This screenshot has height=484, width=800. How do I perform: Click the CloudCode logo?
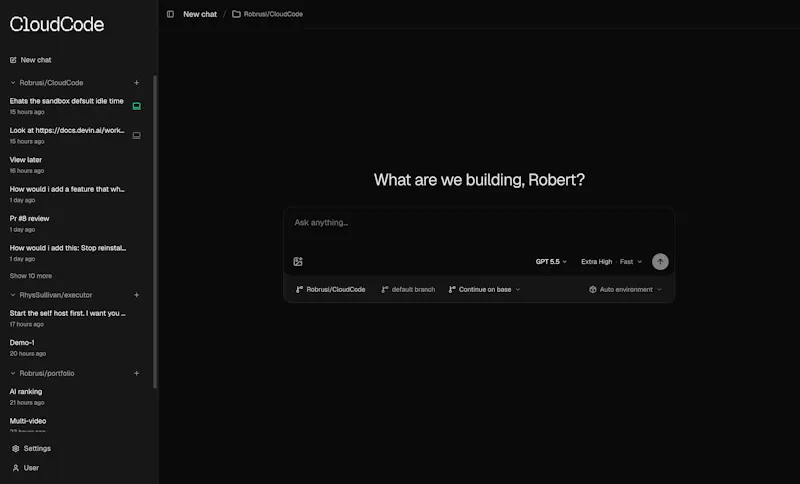57,24
